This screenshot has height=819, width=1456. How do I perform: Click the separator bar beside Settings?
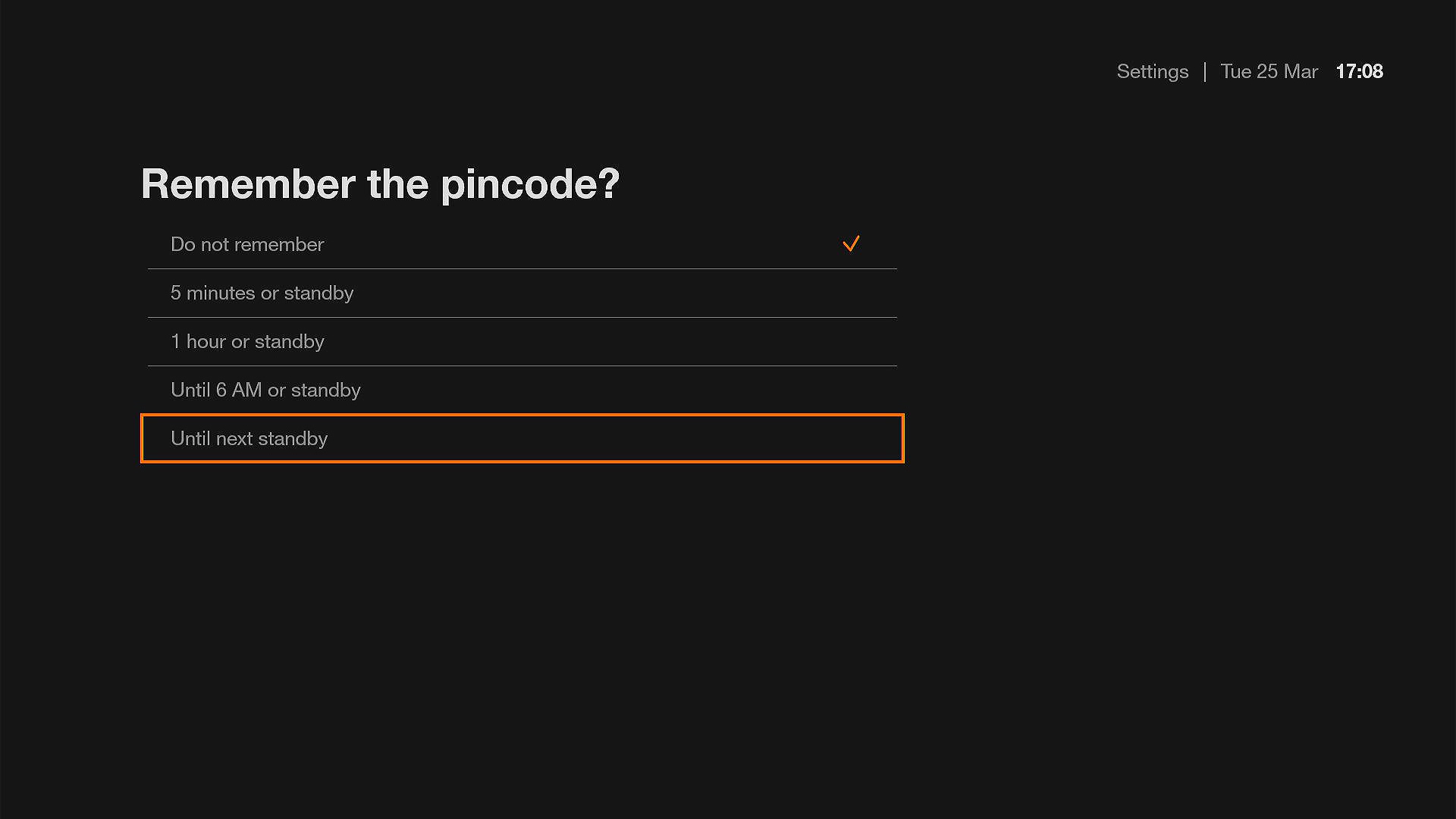pos(1204,71)
